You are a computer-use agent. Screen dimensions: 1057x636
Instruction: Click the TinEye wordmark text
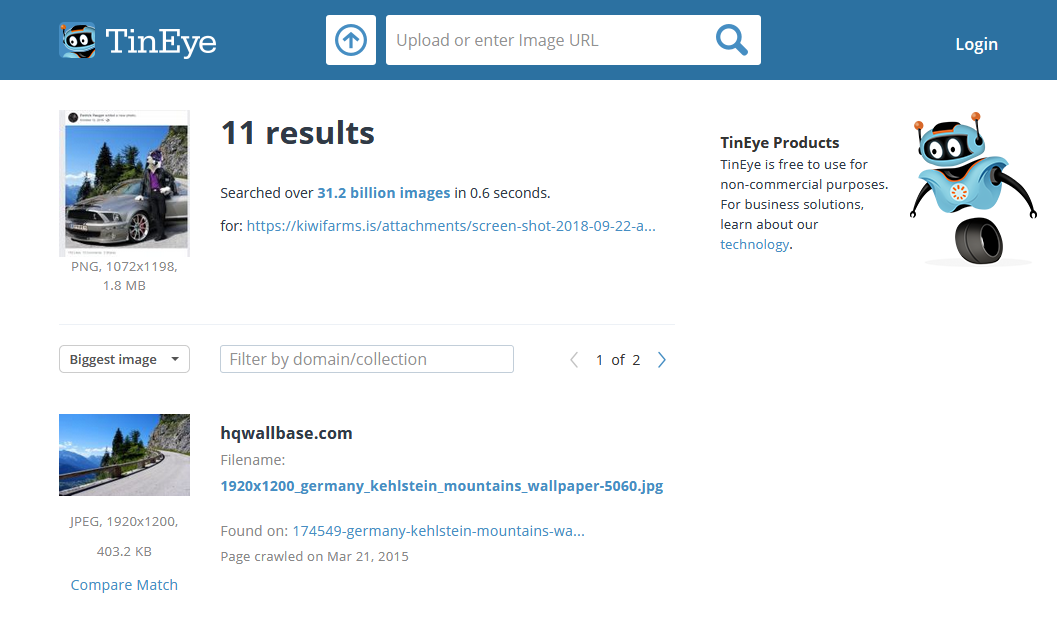[x=161, y=42]
